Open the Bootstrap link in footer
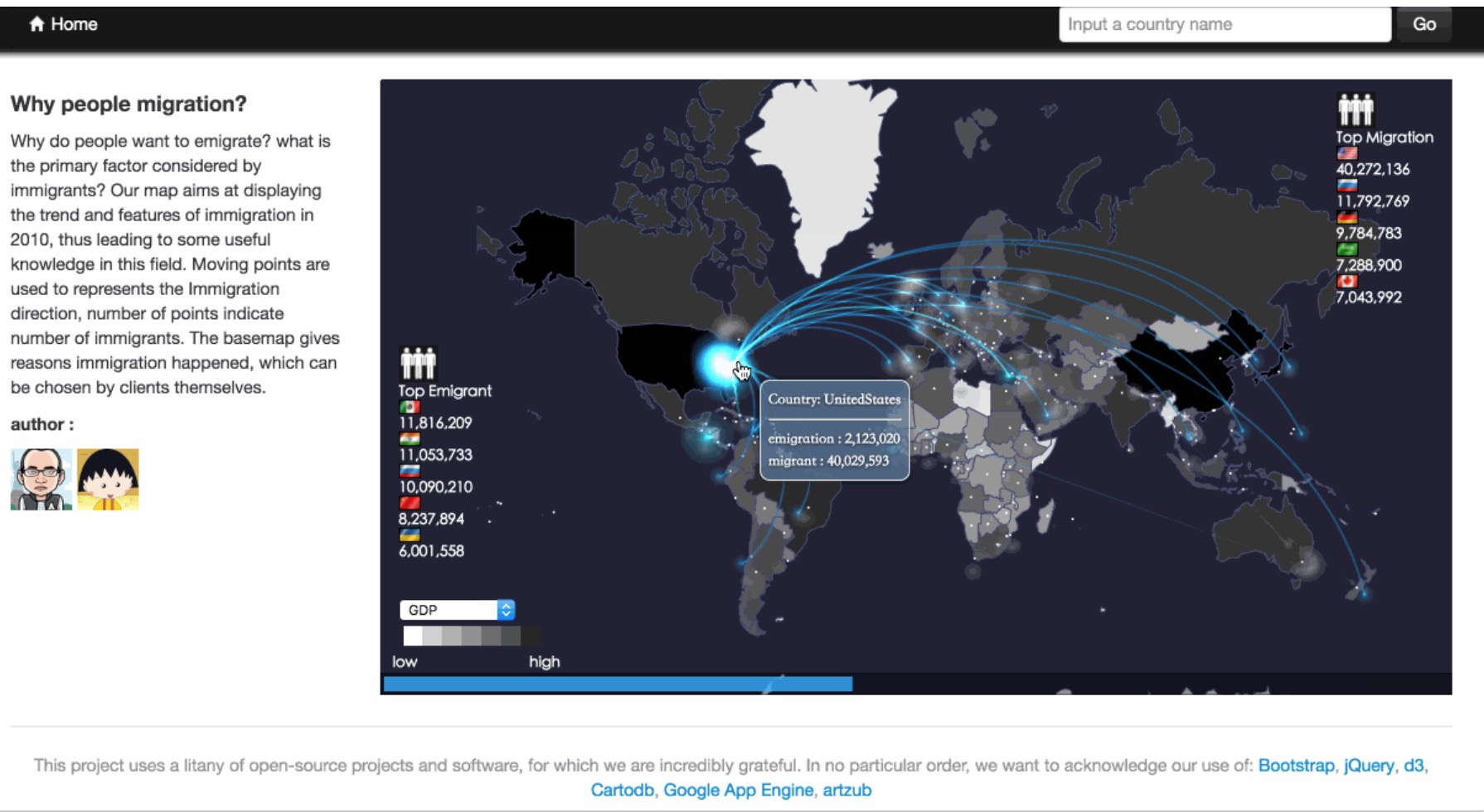 [1296, 766]
